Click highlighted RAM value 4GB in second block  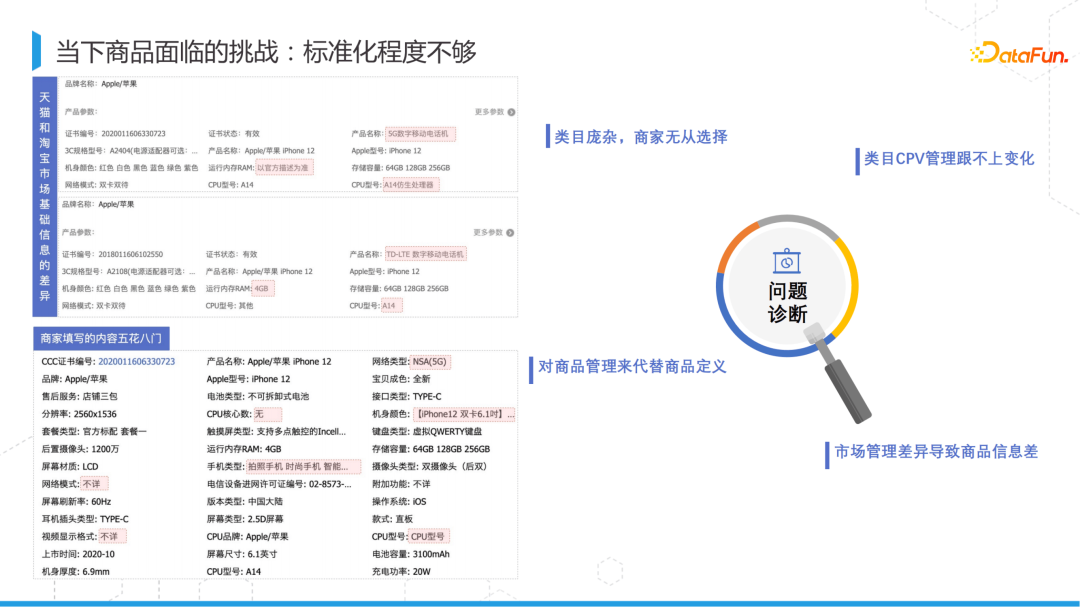pos(262,289)
